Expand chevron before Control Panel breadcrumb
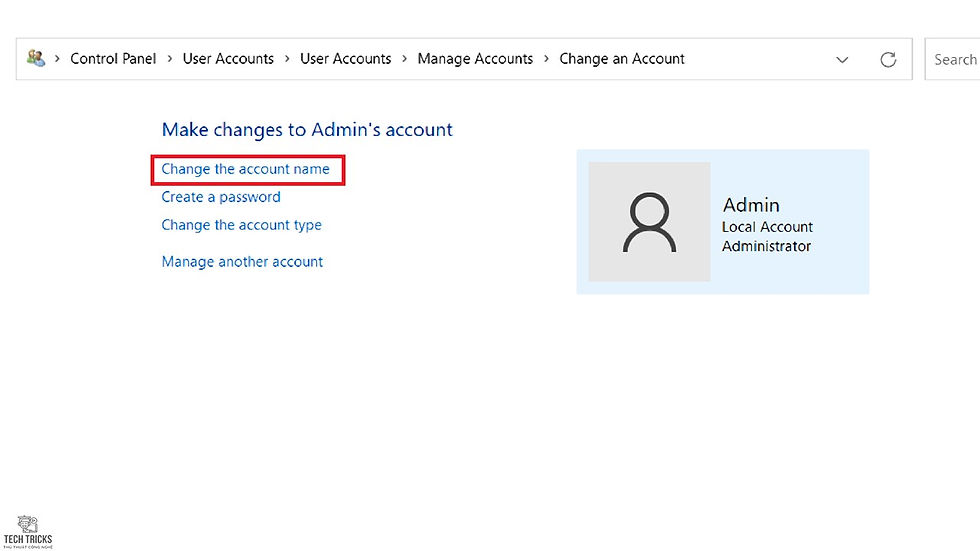Screen dimensions: 980x551 pos(57,59)
